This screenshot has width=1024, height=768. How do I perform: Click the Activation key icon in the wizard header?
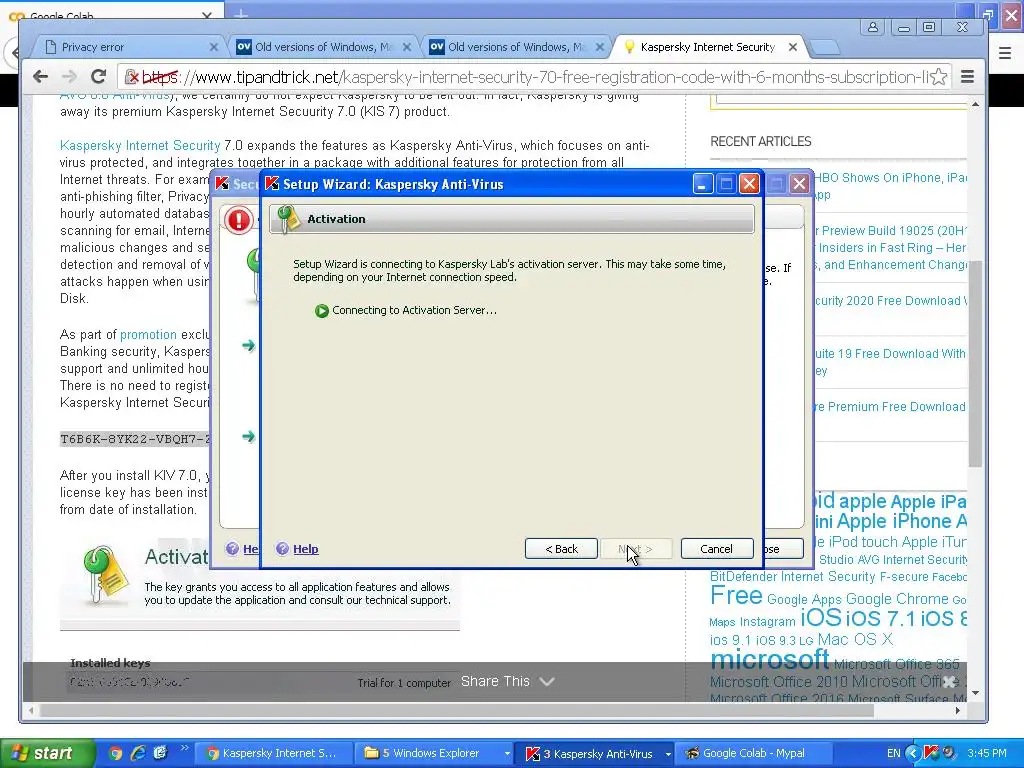pyautogui.click(x=287, y=219)
